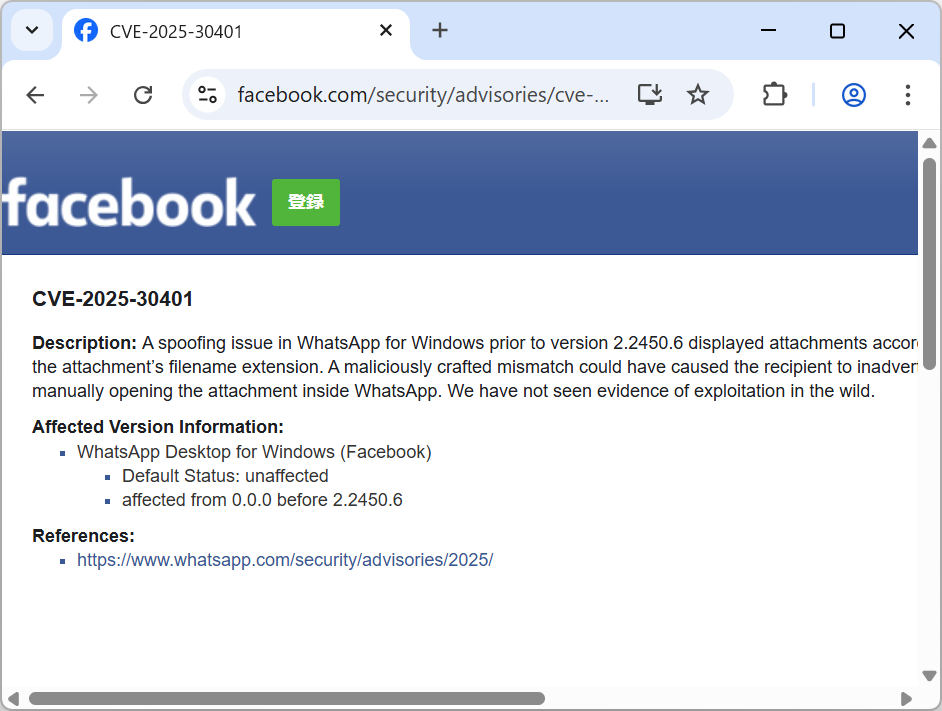Close the CVE-2025-30401 tab
The height and width of the screenshot is (711, 942).
click(x=386, y=30)
